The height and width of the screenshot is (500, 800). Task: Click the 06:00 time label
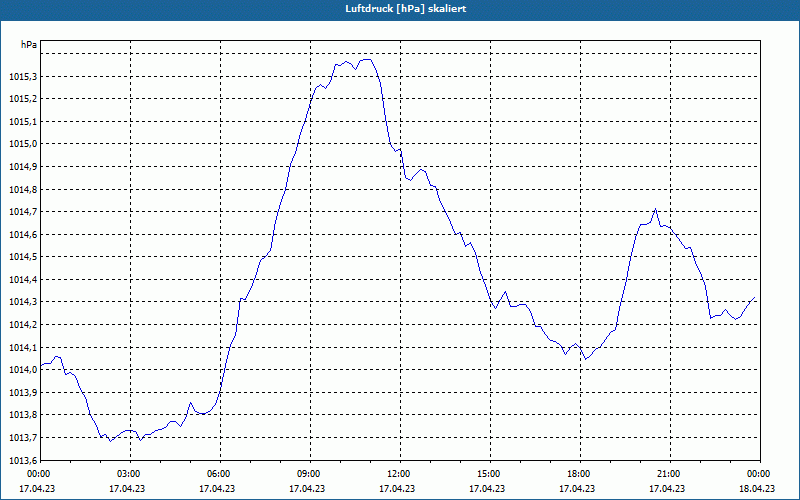tap(218, 474)
